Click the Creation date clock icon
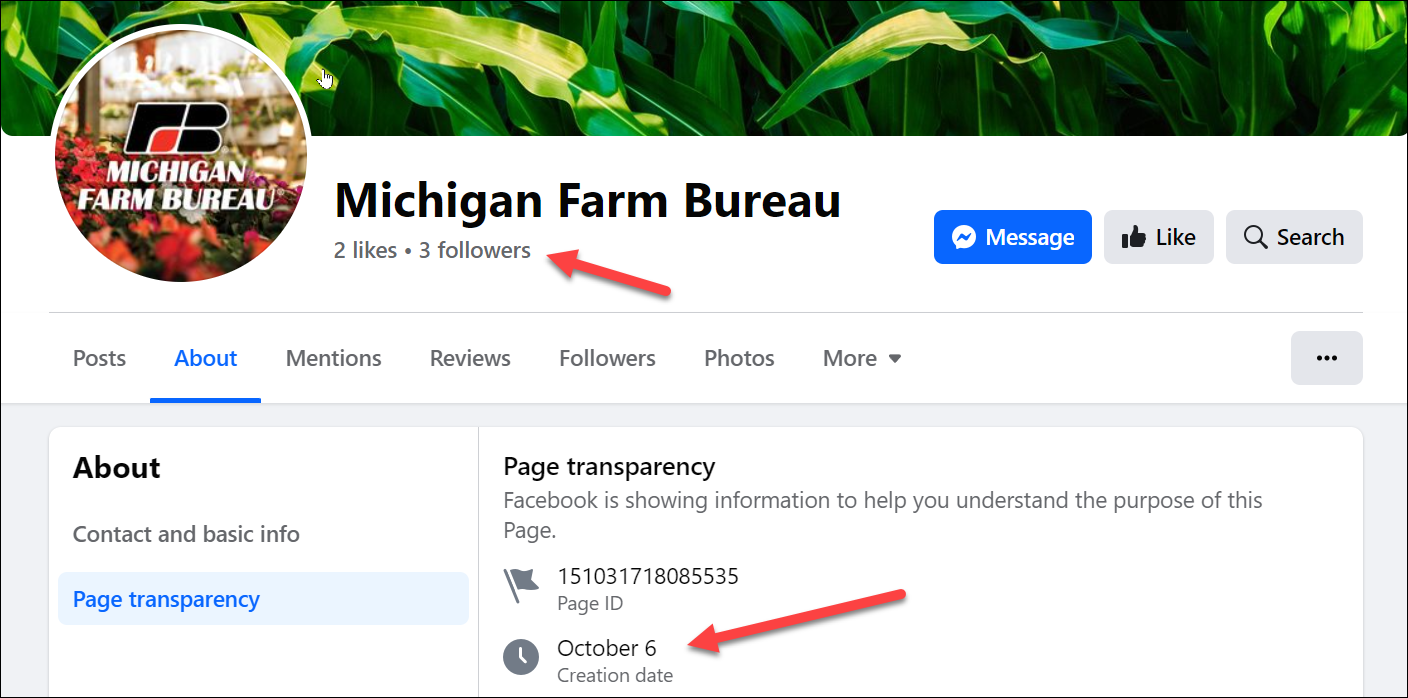Viewport: 1408px width, 698px height. click(520, 657)
